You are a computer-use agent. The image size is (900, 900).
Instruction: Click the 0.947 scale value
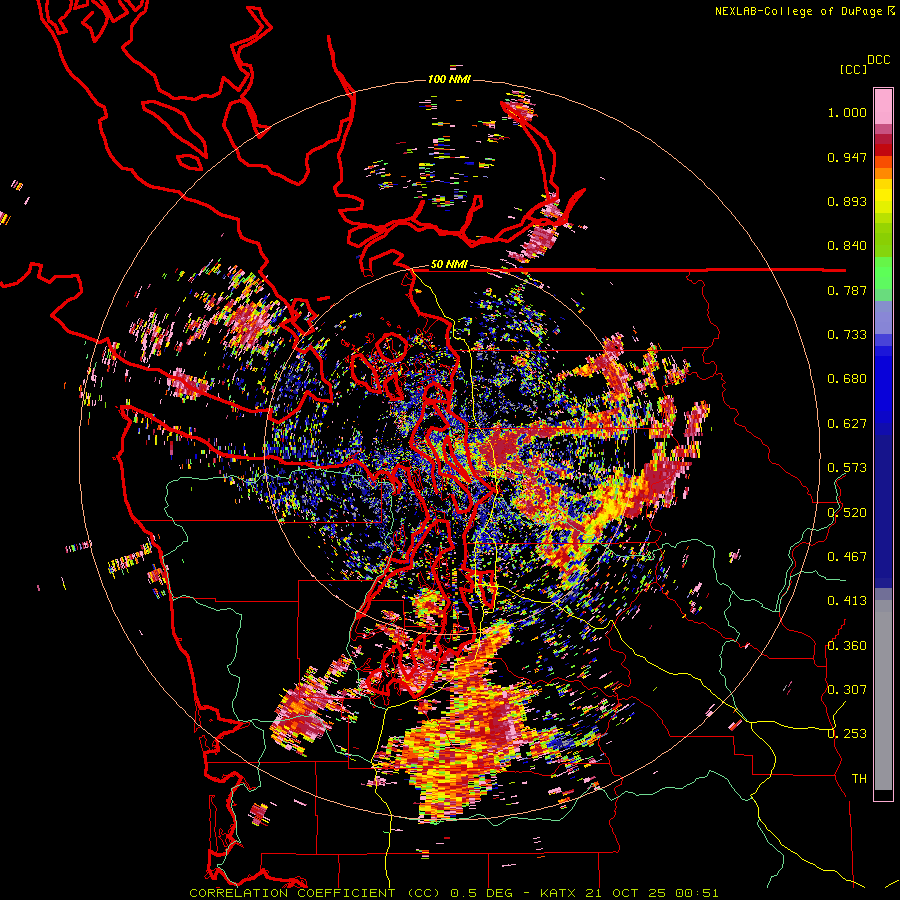point(847,157)
